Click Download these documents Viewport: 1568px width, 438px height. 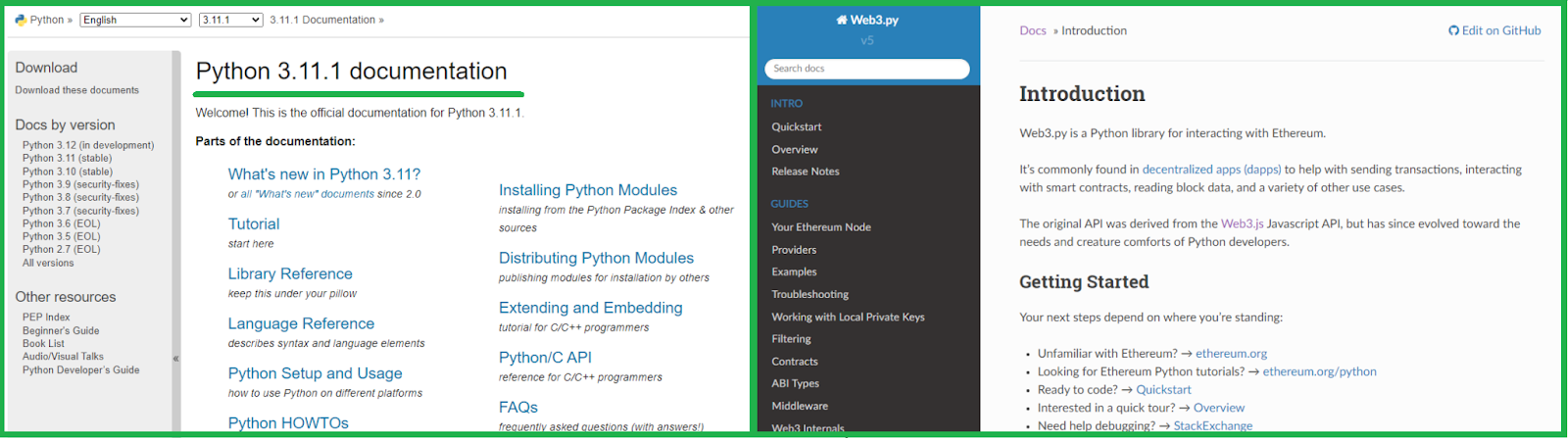pos(77,90)
